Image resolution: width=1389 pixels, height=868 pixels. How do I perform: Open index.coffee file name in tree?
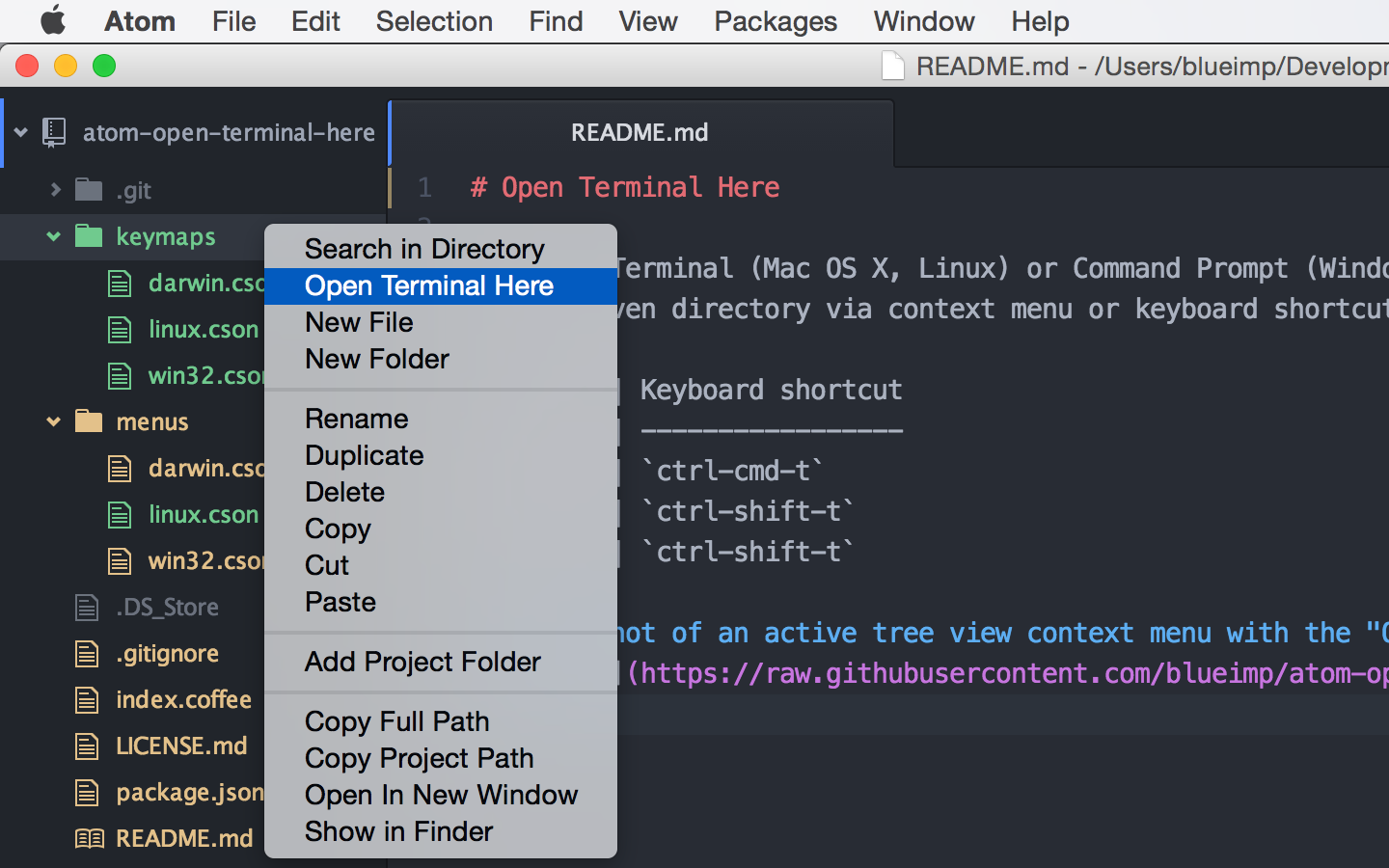coord(183,699)
